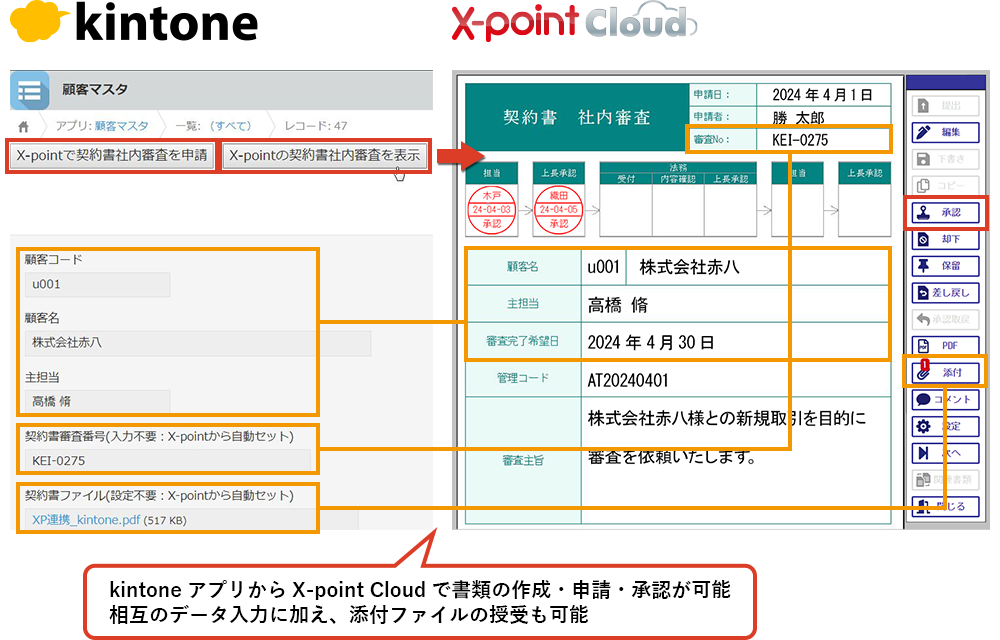Viewport: 1000px width, 640px height.
Task: Click the kintone home icon in breadcrumb
Action: coord(24,126)
